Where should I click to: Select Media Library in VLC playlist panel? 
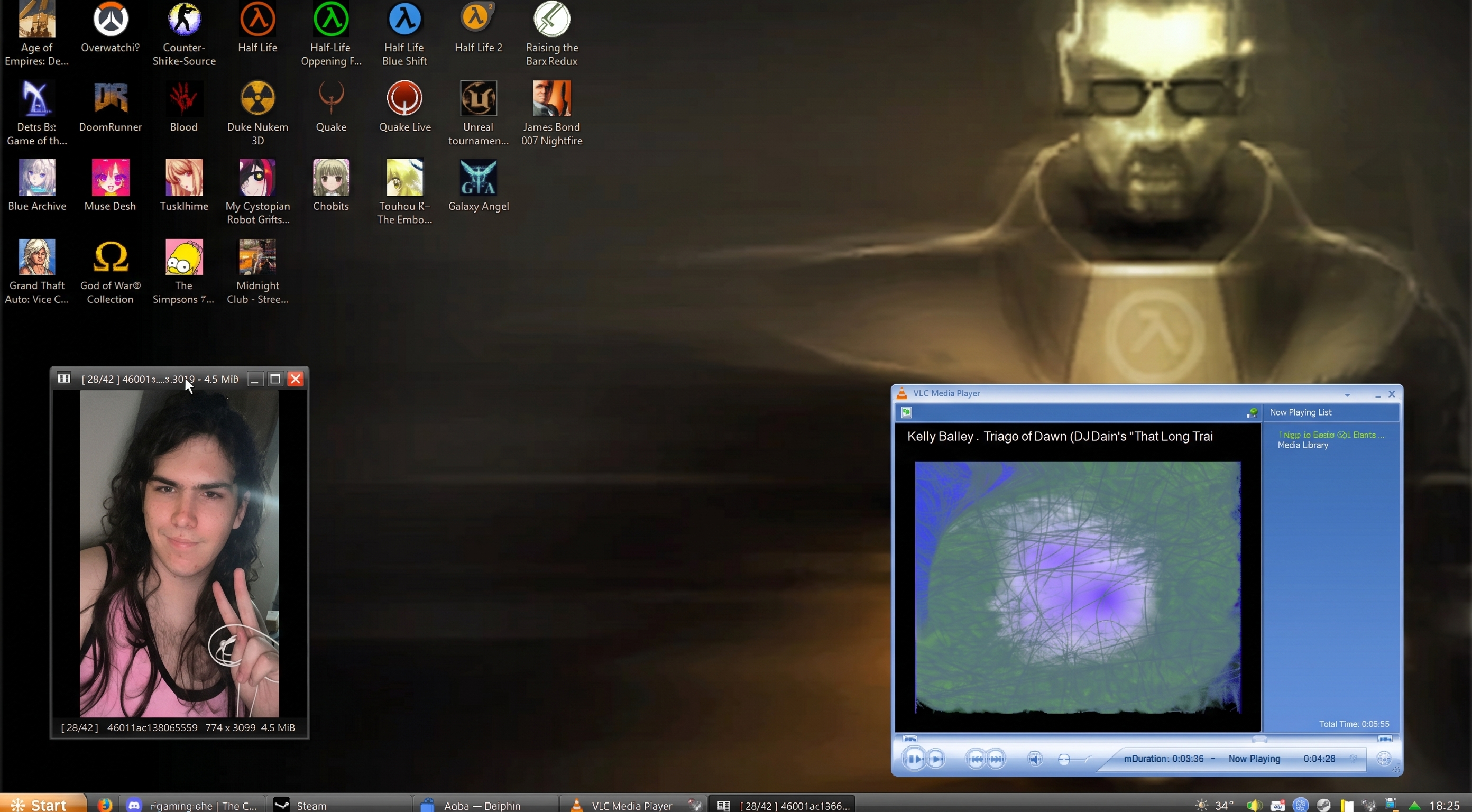pyautogui.click(x=1303, y=445)
